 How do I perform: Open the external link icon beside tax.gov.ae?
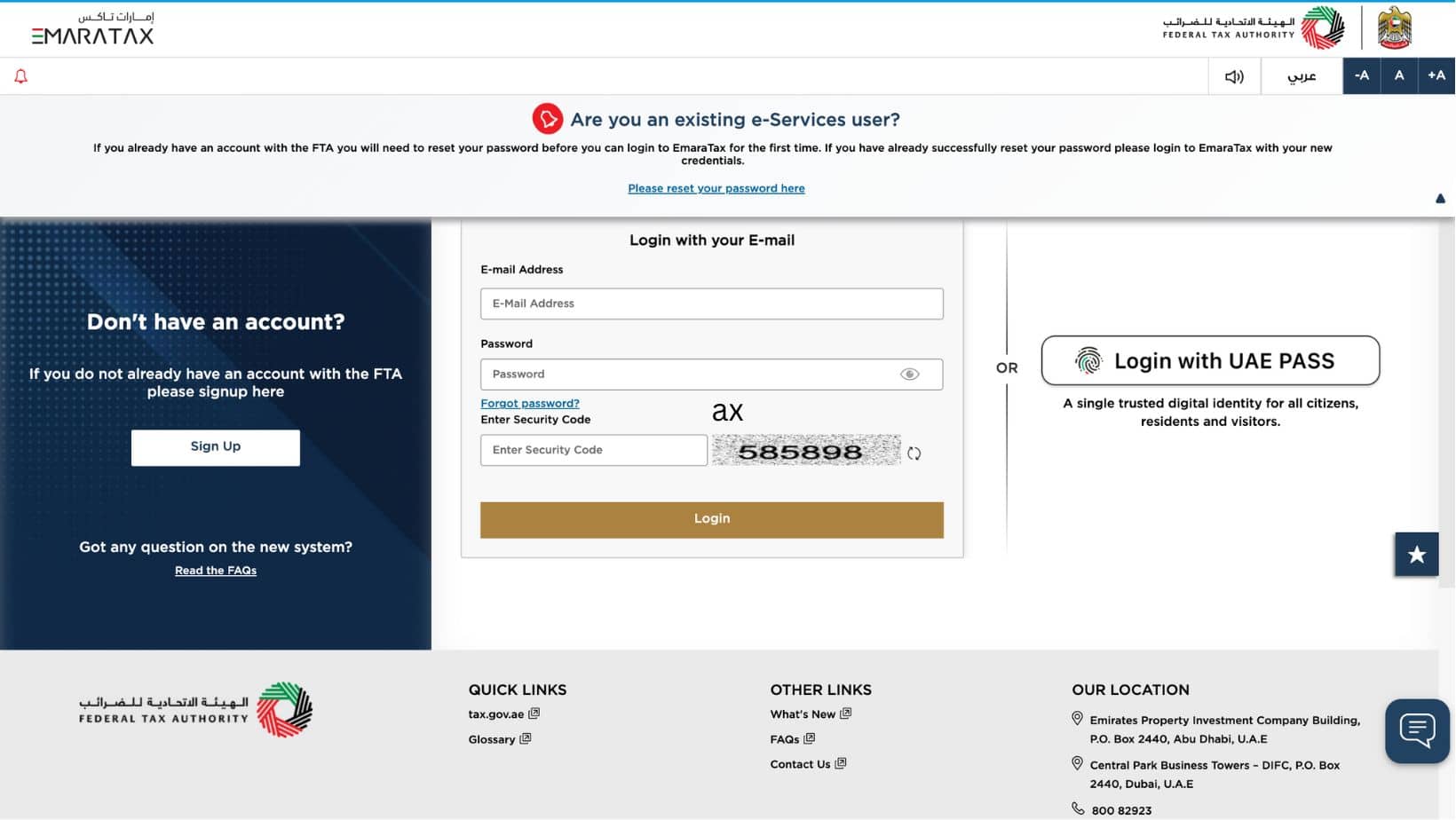534,713
